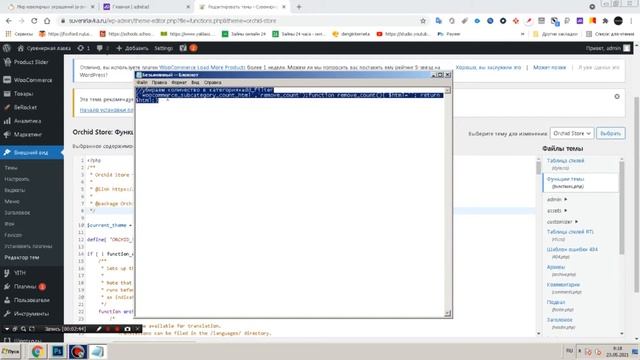Click the Выбрать button
Viewport: 640px width, 360px height.
(611, 133)
